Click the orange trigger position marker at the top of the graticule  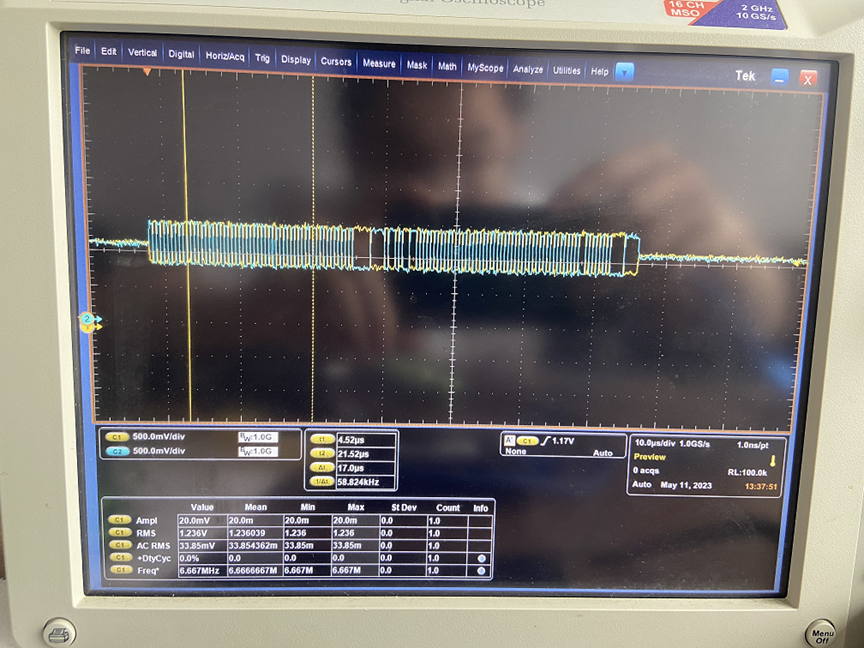click(147, 72)
